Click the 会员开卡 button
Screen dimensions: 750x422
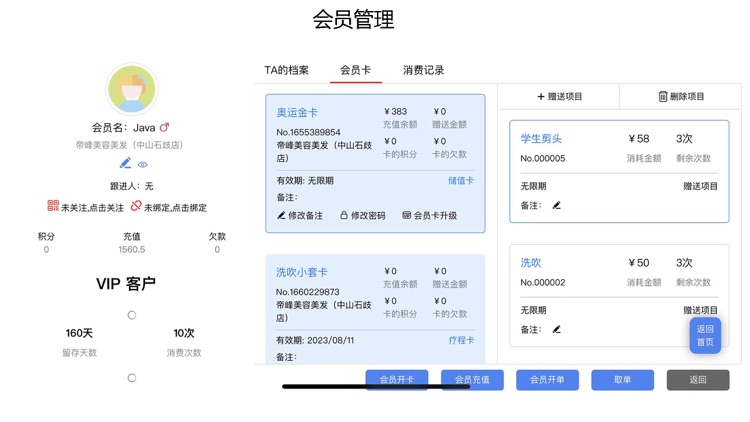click(397, 380)
